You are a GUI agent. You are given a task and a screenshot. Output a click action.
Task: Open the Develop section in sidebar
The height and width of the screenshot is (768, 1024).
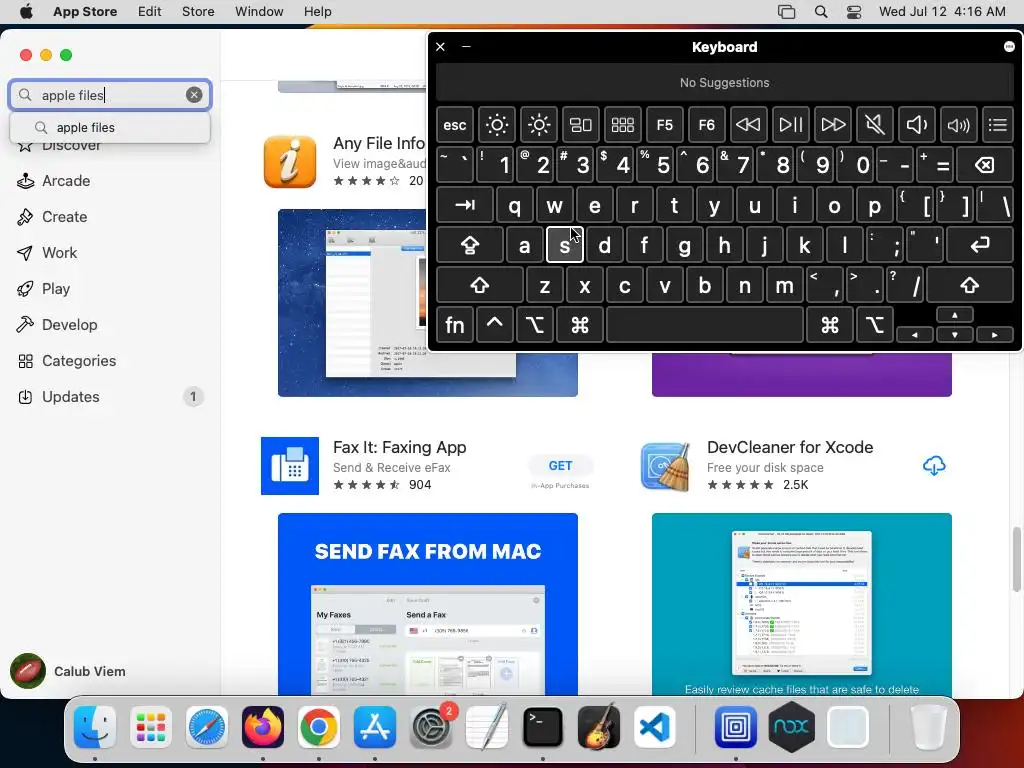tap(69, 325)
